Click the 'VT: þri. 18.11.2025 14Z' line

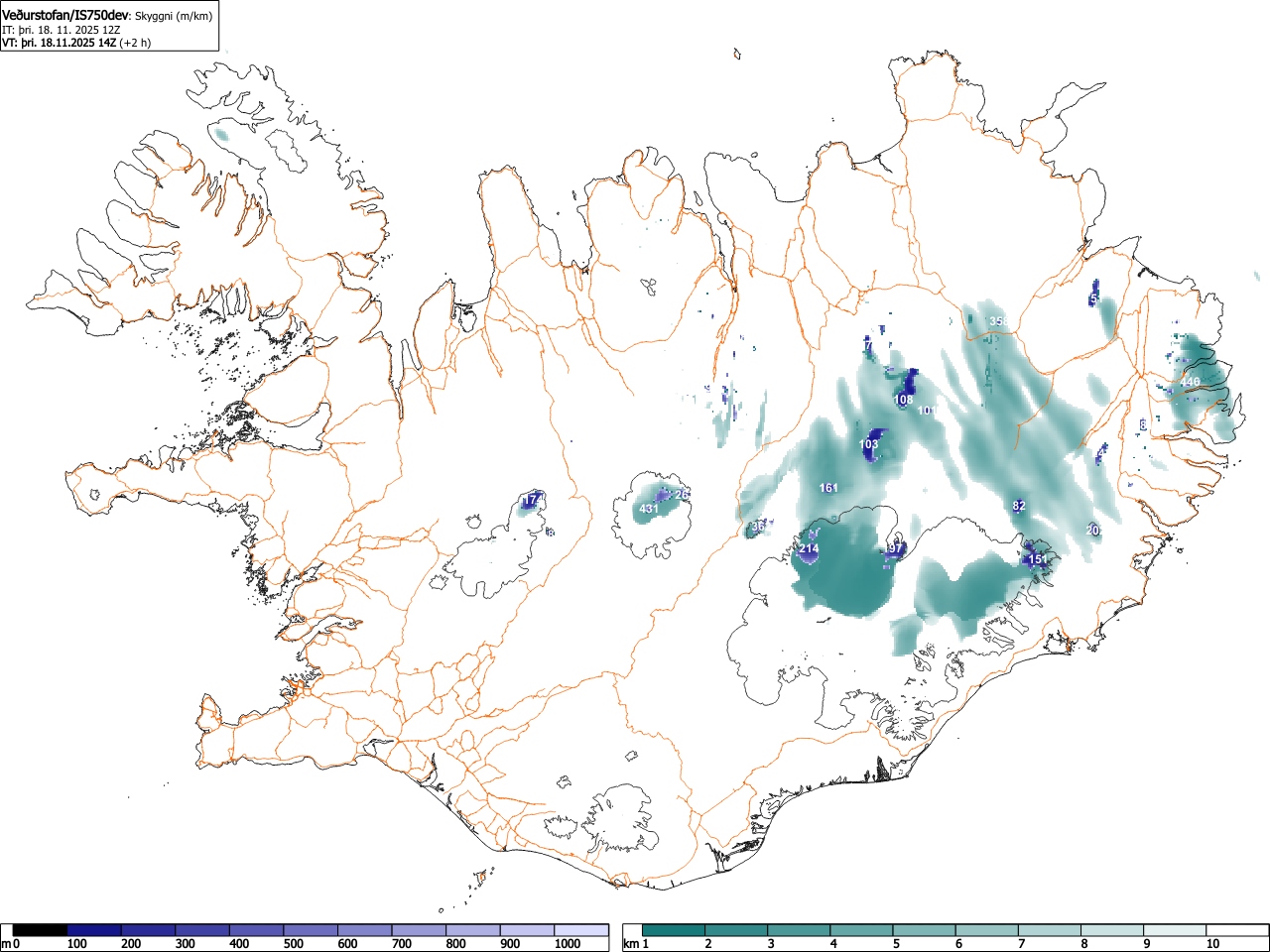[x=60, y=44]
